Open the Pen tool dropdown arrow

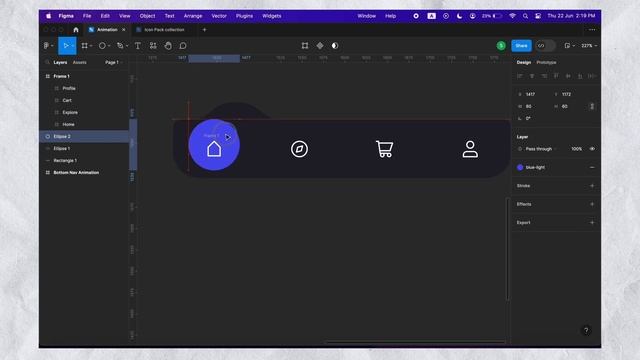point(127,46)
